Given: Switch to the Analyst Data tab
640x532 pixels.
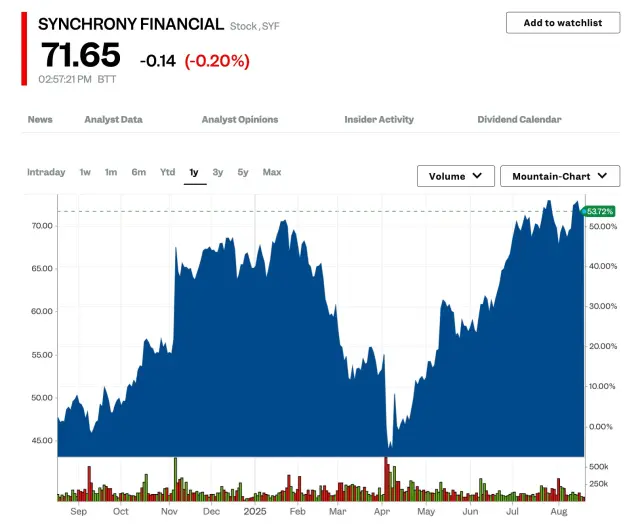Looking at the screenshot, I should click(113, 120).
